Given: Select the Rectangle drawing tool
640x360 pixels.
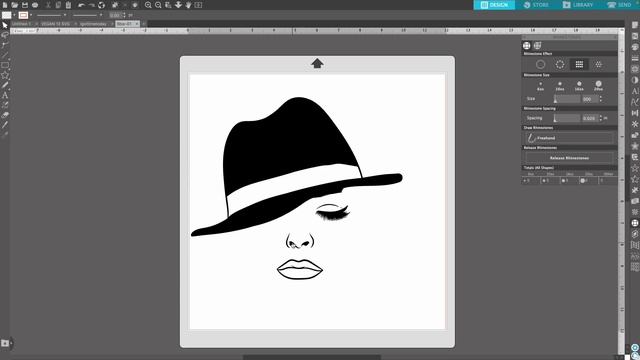Looking at the screenshot, I should click(5, 65).
